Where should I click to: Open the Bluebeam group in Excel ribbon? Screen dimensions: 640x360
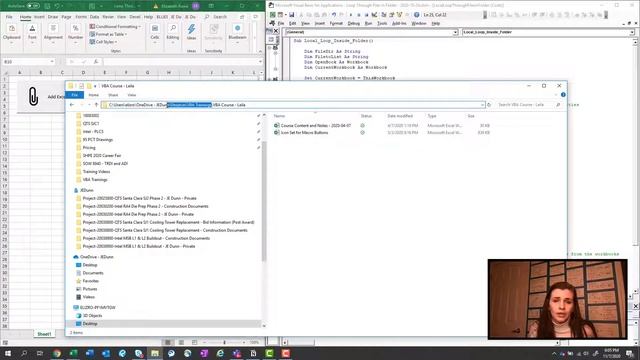pyautogui.click(x=238, y=33)
